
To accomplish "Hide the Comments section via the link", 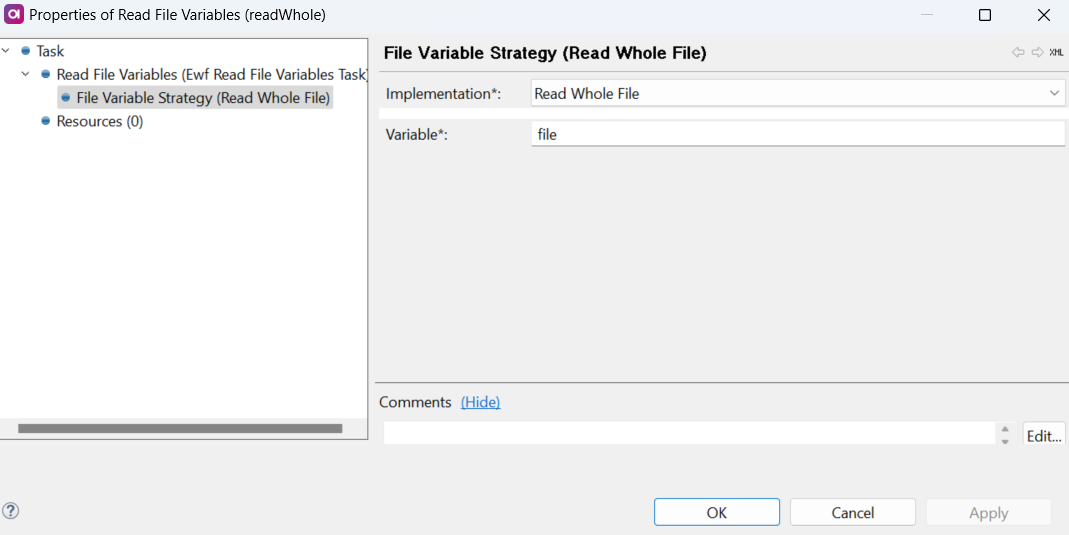I will pos(480,402).
